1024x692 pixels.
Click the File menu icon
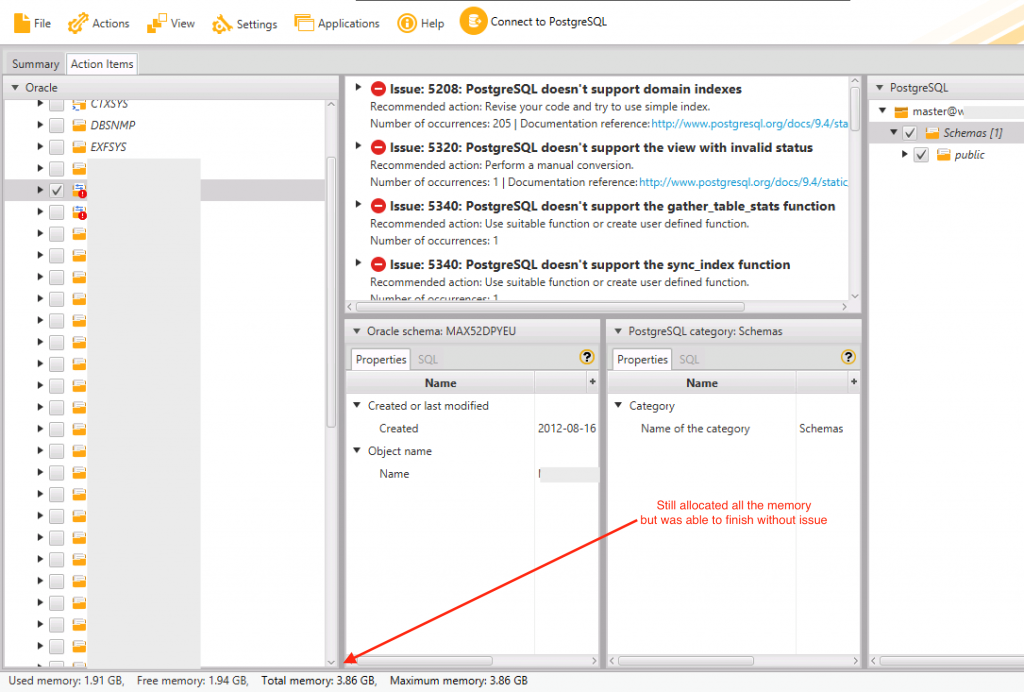click(x=22, y=23)
